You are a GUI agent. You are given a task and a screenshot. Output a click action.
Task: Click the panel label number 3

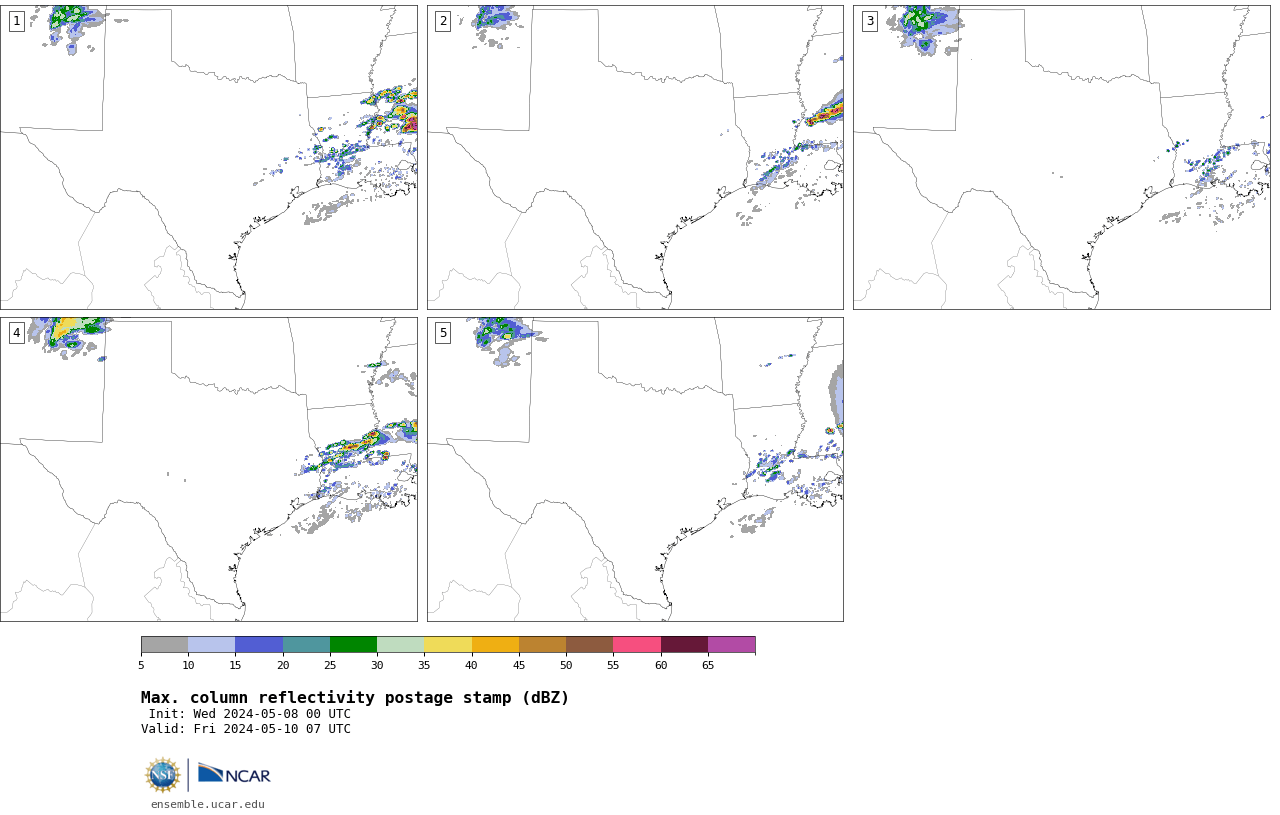[870, 21]
